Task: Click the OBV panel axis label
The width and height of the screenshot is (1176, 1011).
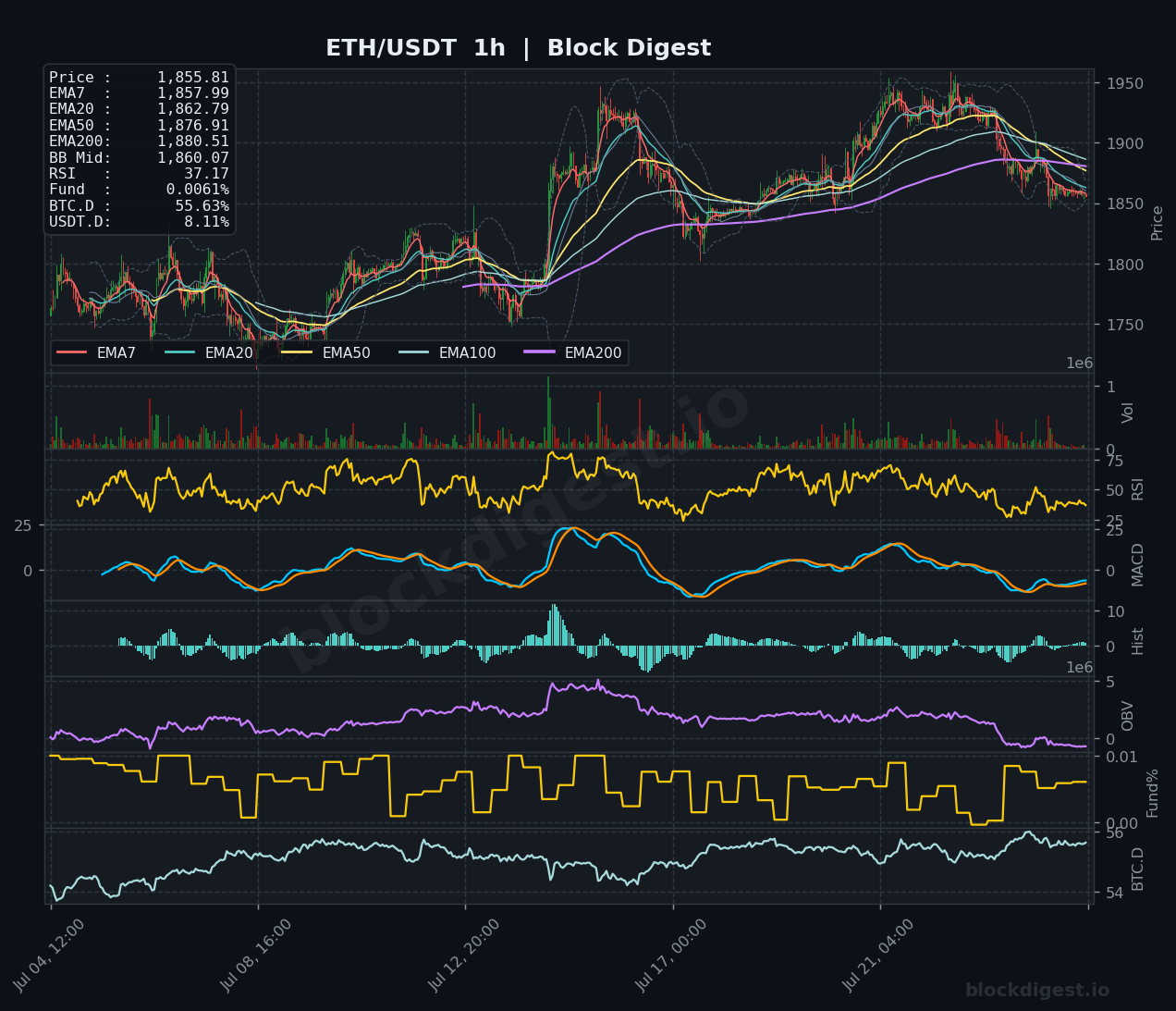Action: tap(1128, 716)
